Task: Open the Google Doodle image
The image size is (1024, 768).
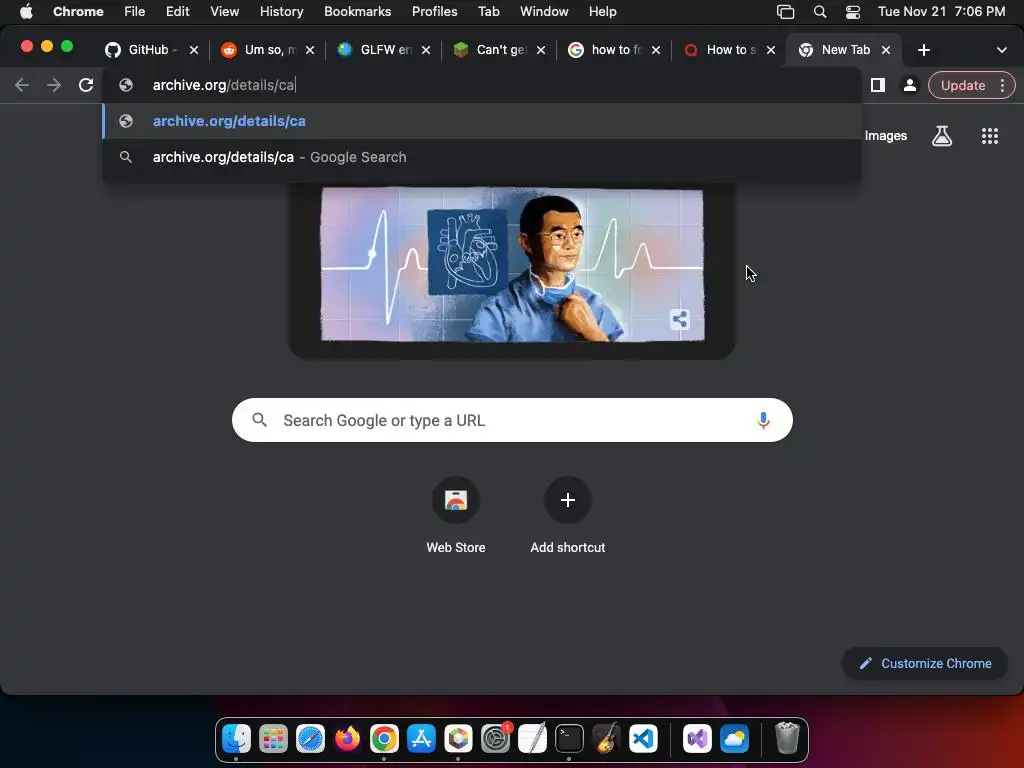Action: pyautogui.click(x=512, y=264)
